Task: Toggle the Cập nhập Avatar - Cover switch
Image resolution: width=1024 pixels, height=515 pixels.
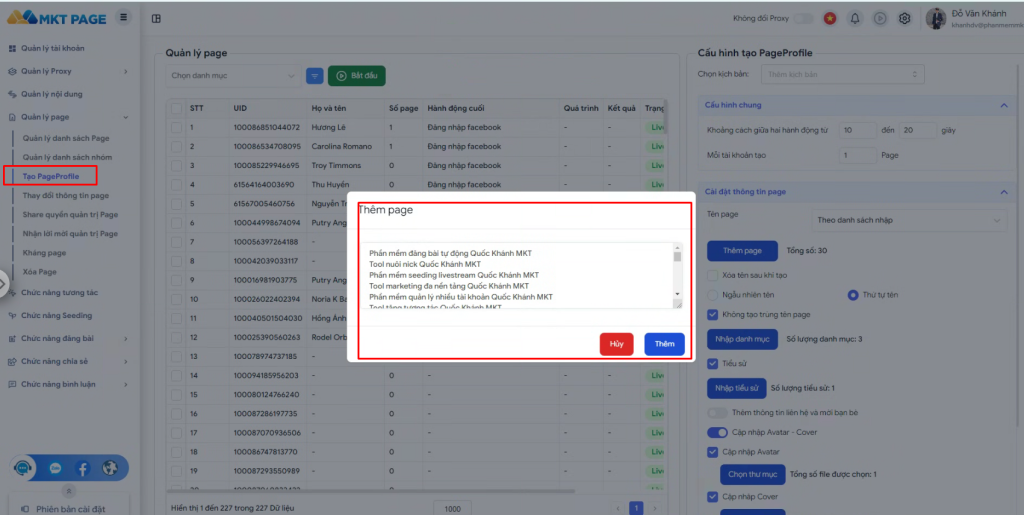Action: pyautogui.click(x=717, y=432)
